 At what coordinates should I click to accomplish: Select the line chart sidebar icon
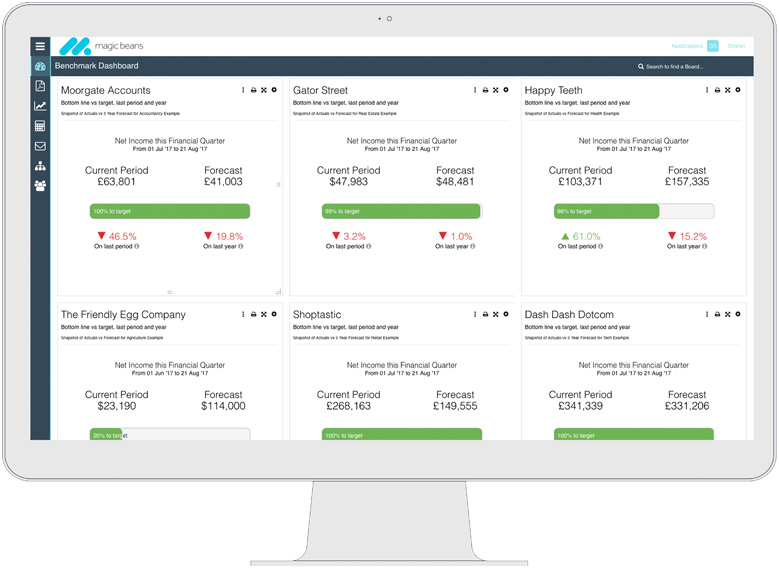click(x=40, y=106)
